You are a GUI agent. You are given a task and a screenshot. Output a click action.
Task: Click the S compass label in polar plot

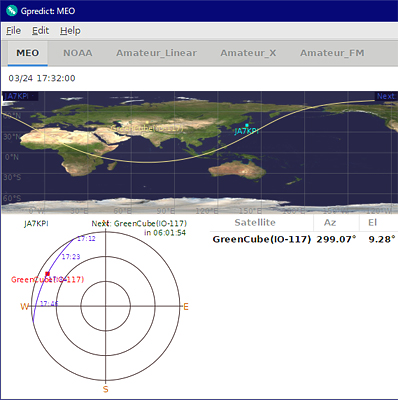click(106, 389)
